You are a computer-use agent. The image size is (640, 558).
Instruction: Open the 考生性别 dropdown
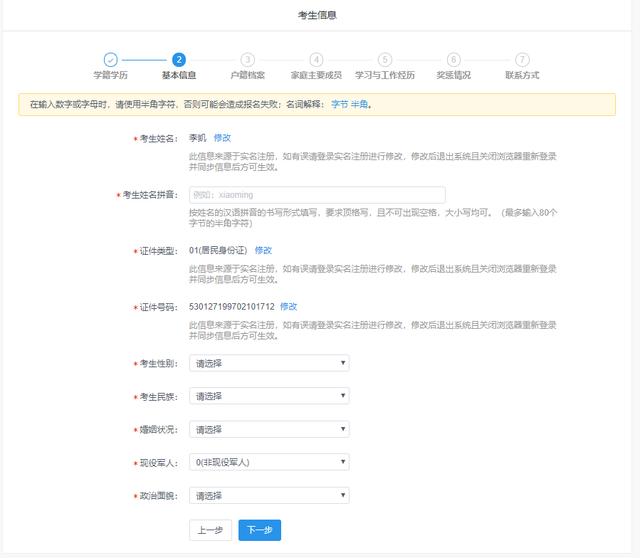pyautogui.click(x=269, y=363)
